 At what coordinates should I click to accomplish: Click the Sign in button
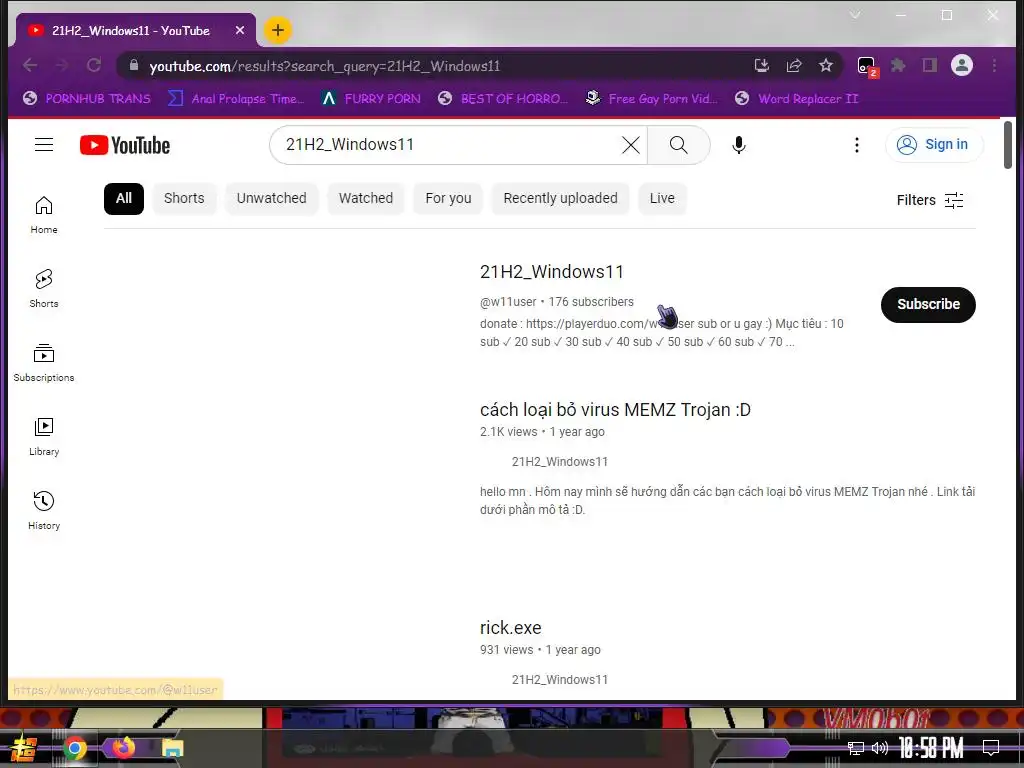pos(934,144)
